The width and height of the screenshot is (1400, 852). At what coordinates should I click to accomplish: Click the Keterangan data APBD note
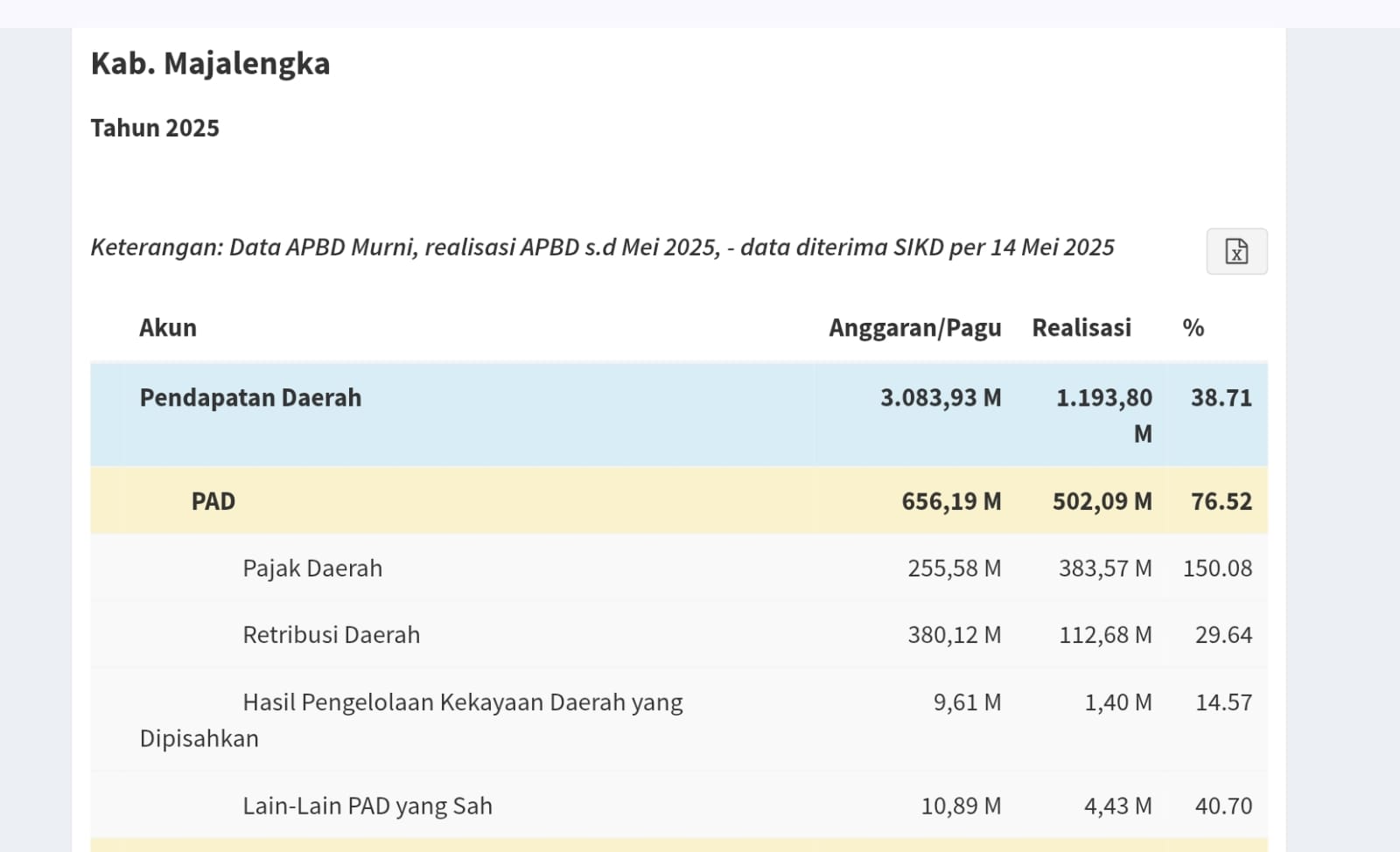click(x=602, y=248)
